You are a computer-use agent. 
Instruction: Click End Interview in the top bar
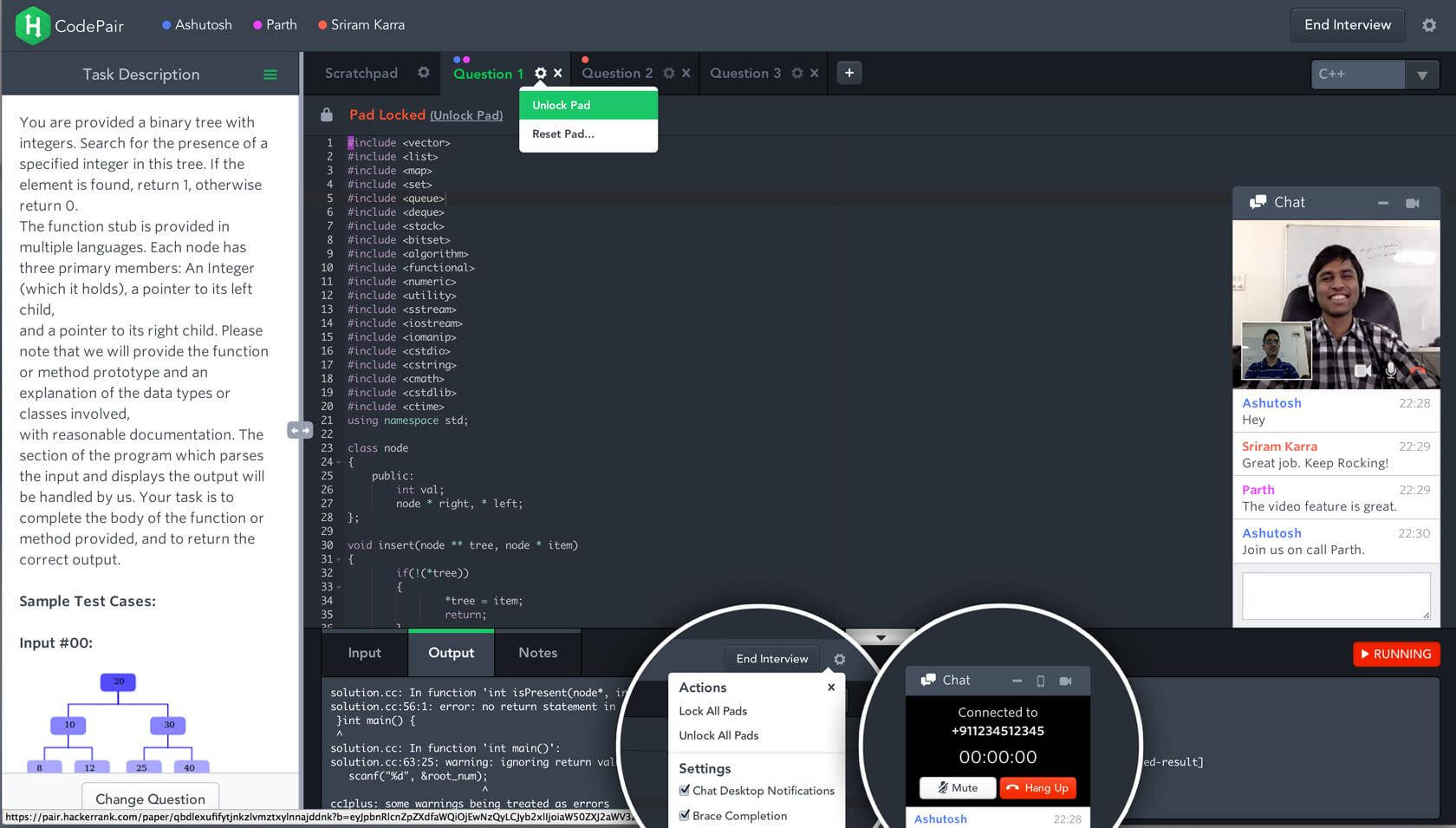(1348, 25)
